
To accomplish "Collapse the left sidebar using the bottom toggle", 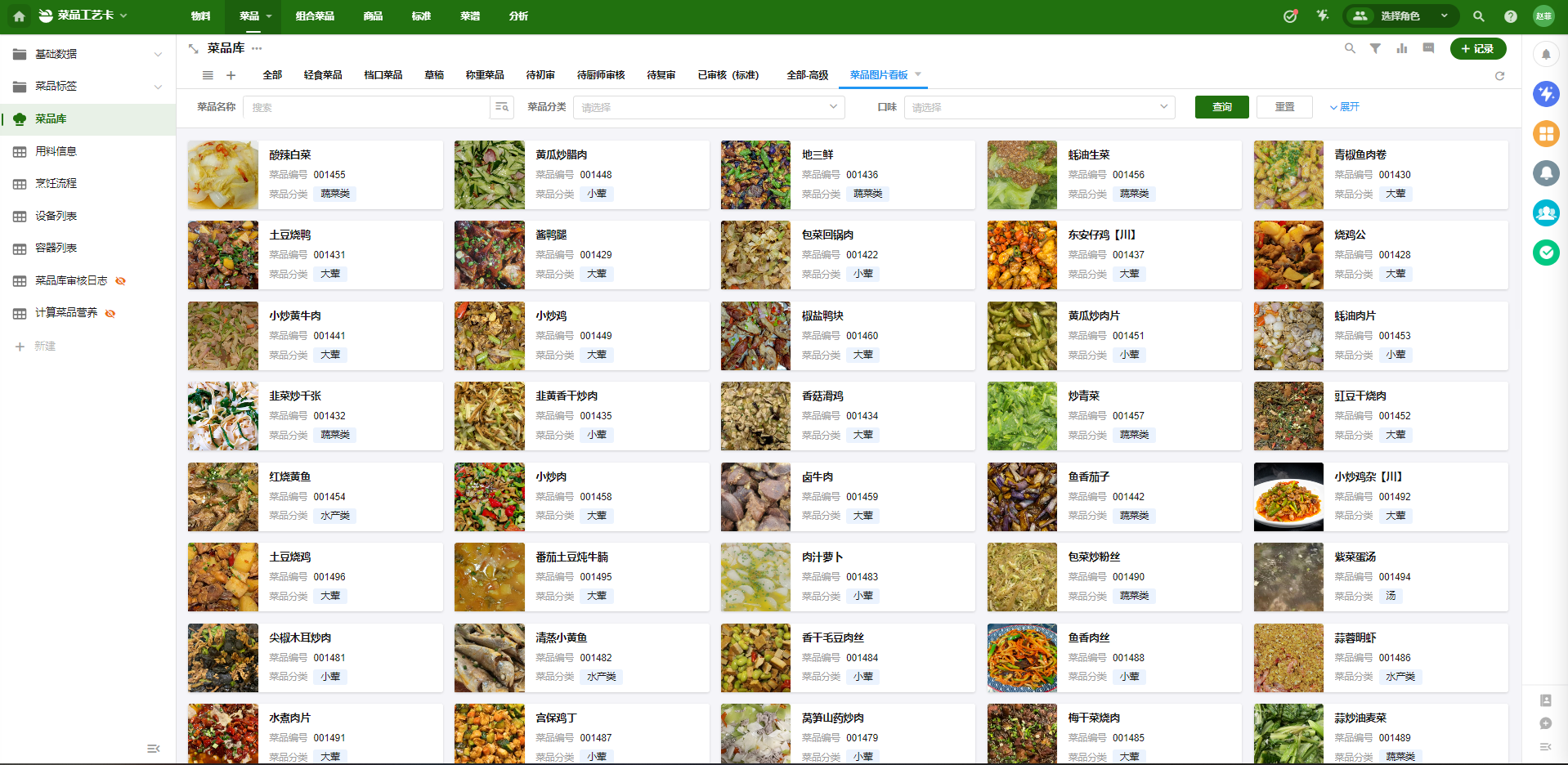I will click(x=153, y=749).
